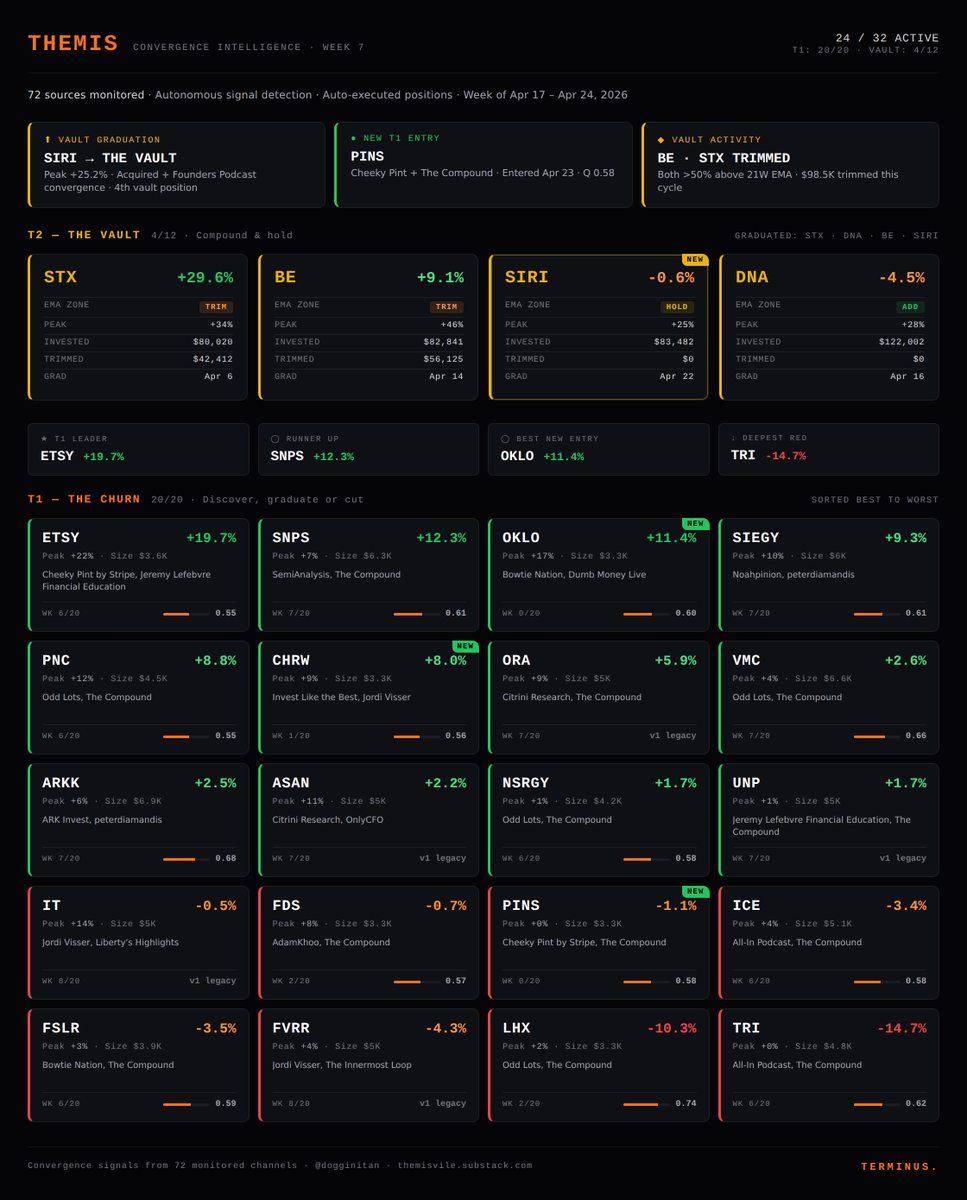
Task: Click the HOLD badge in the SIRI card
Action: pos(677,307)
